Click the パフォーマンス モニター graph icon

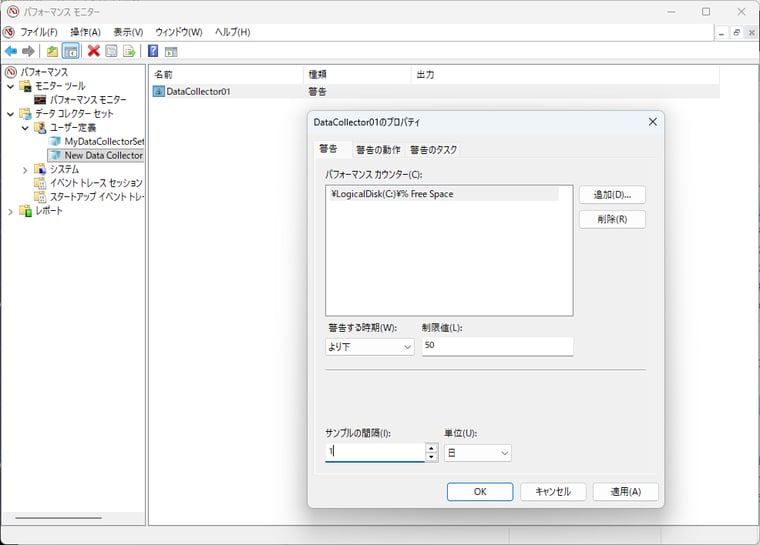click(x=40, y=100)
